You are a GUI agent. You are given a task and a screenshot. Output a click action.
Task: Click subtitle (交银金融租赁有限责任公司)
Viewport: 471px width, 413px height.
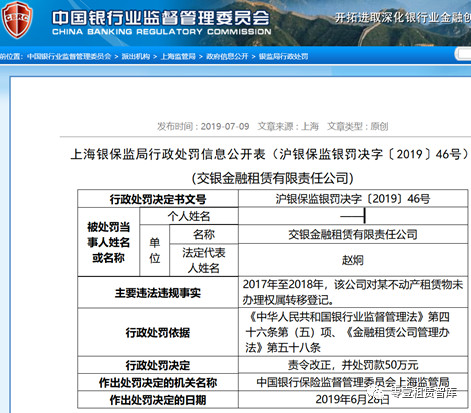click(x=272, y=178)
